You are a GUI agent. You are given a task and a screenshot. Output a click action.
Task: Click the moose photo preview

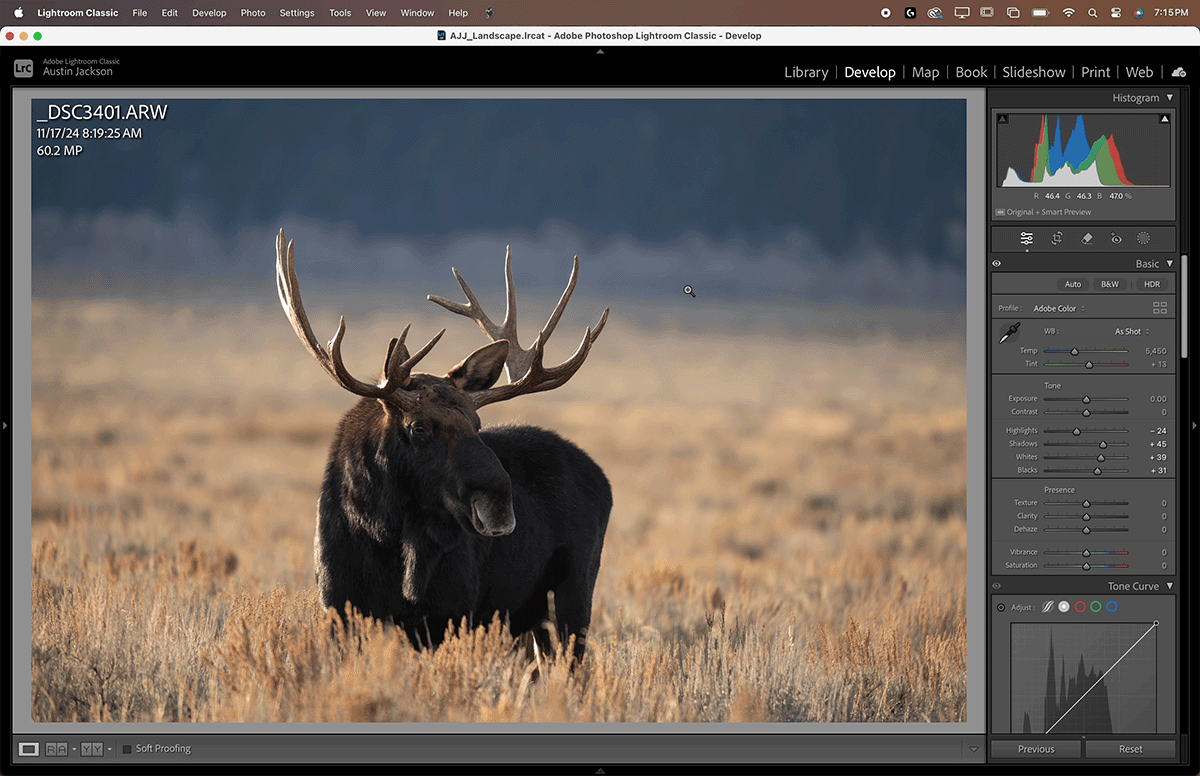pyautogui.click(x=499, y=410)
